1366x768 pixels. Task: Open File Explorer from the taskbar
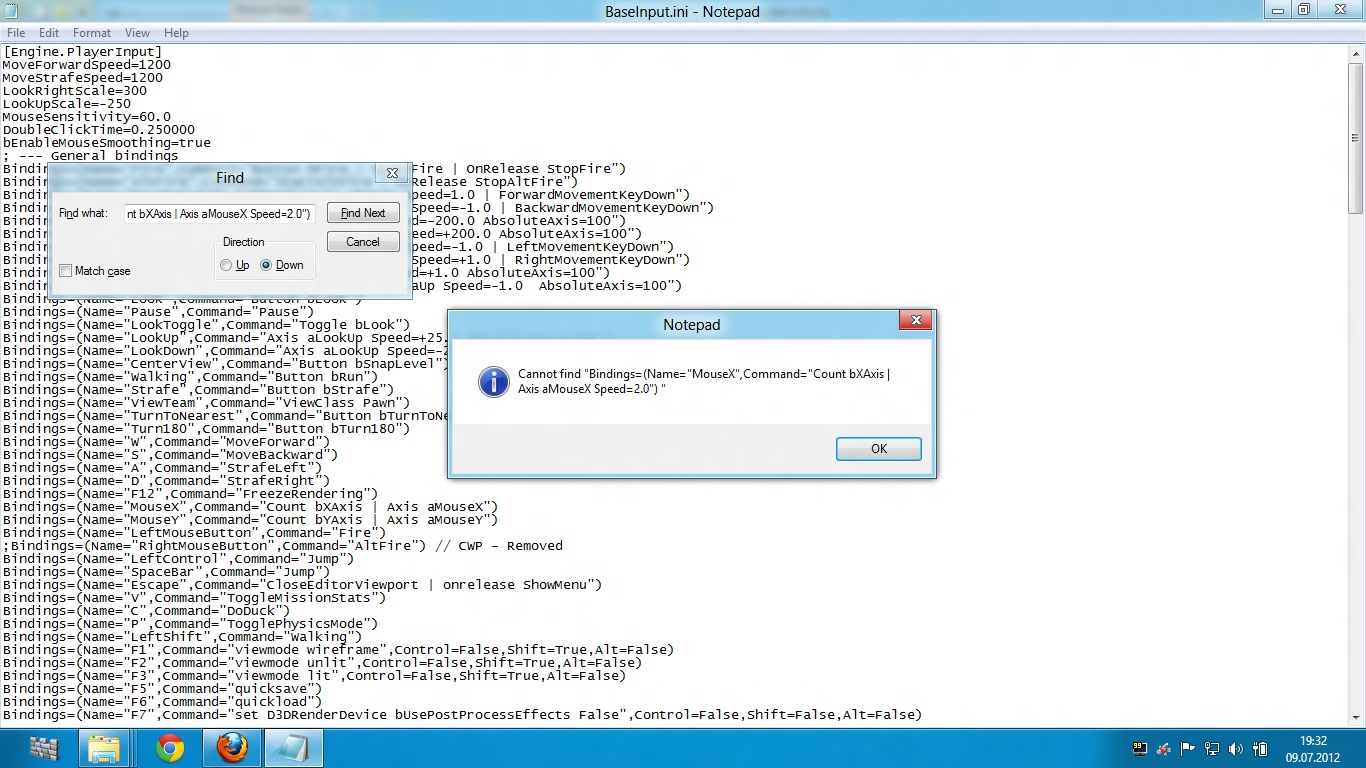(104, 748)
